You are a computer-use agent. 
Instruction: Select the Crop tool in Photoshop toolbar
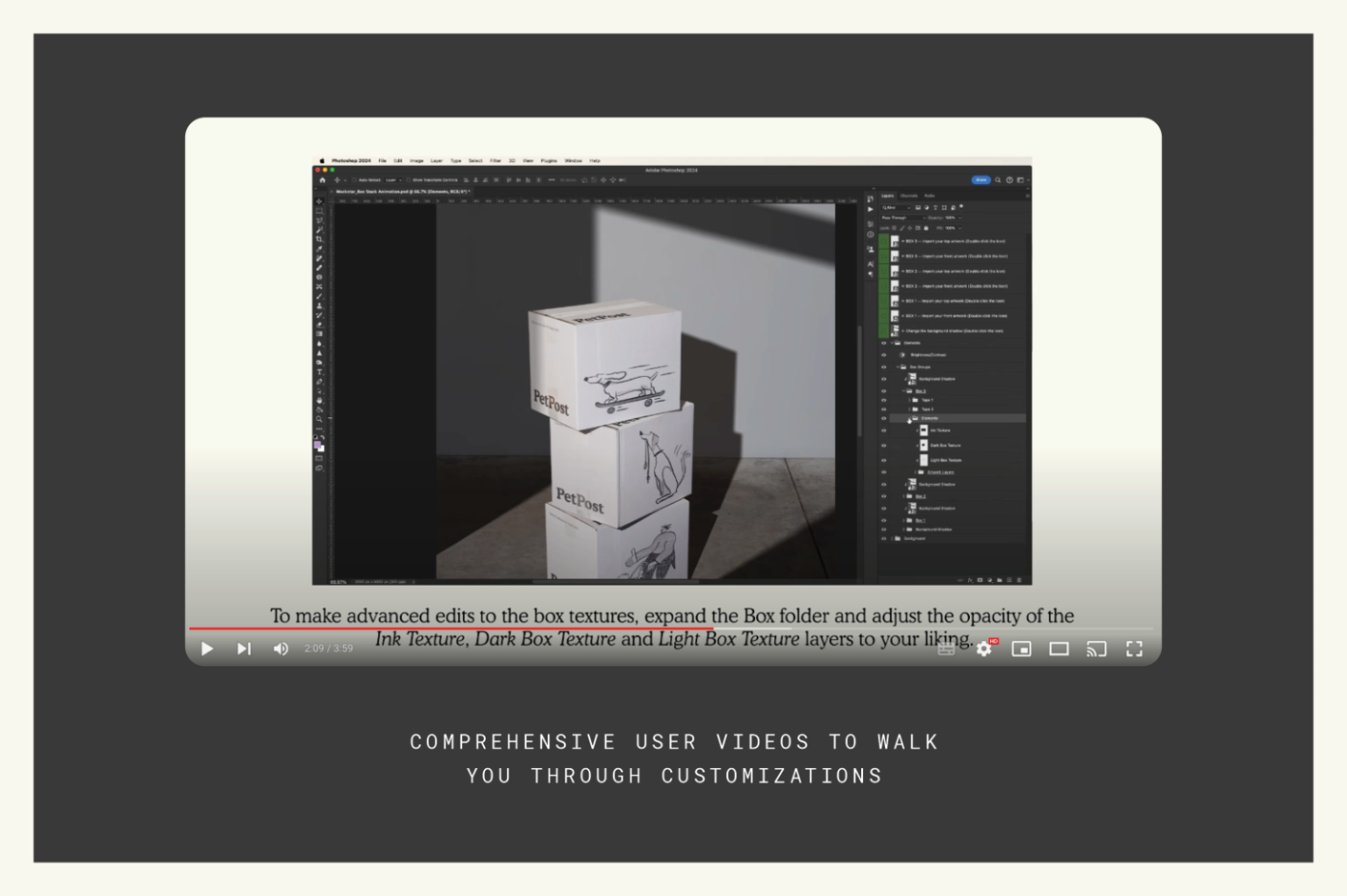[319, 239]
